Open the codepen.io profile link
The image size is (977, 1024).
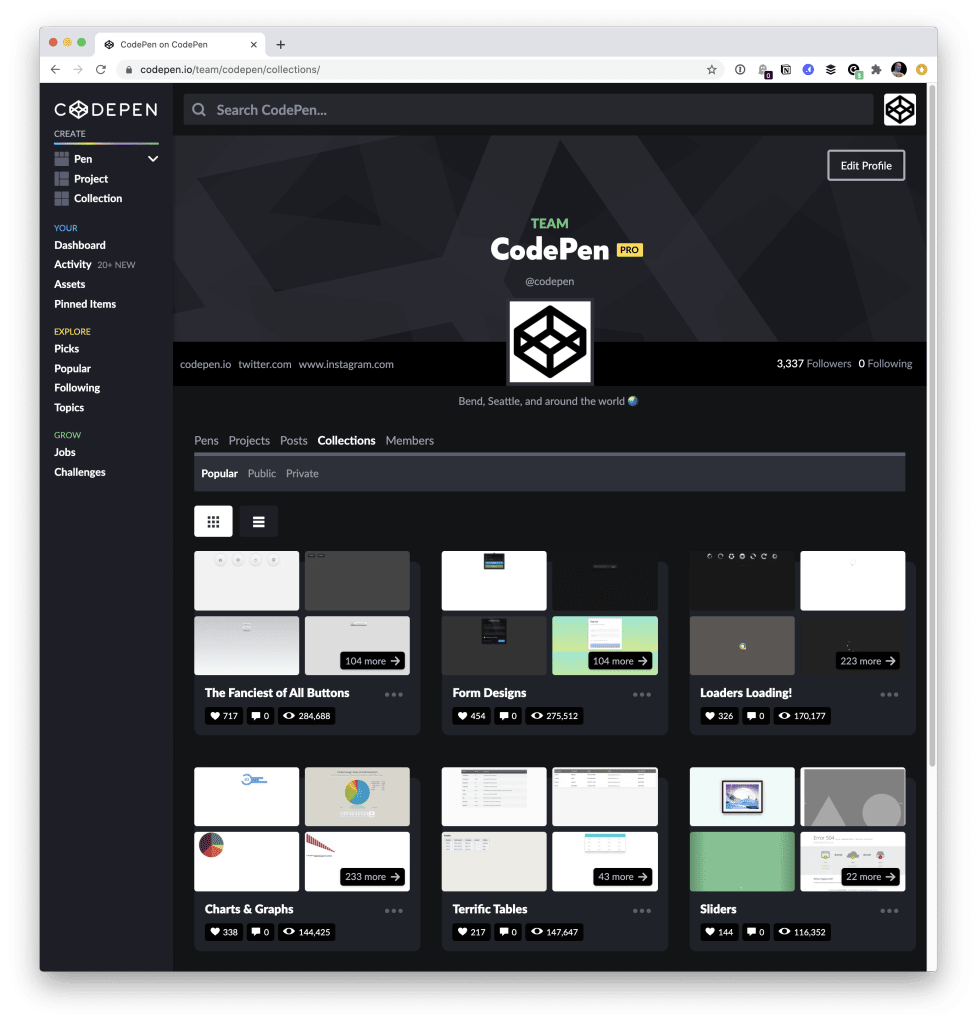206,364
